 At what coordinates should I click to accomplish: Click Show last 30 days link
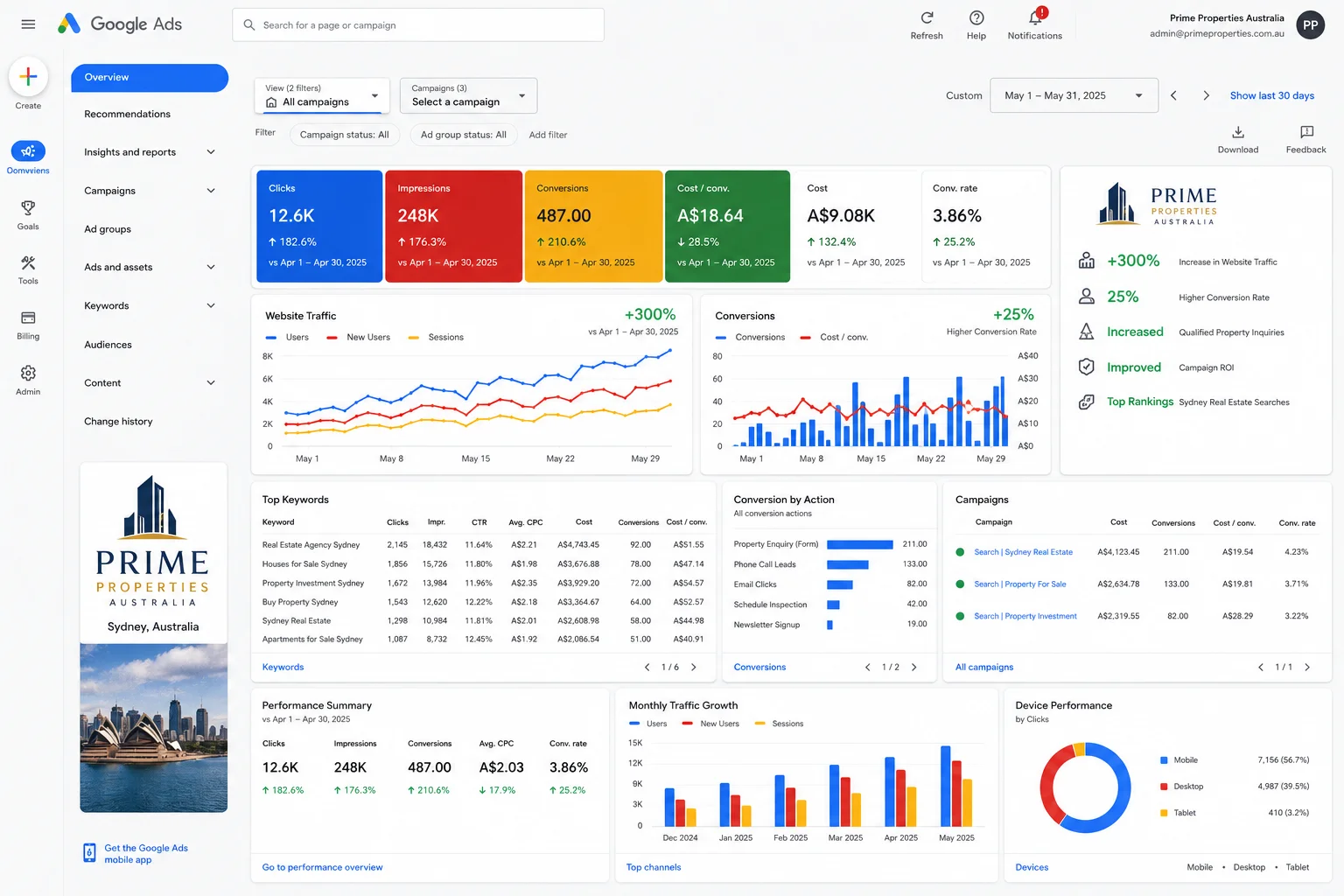[1272, 95]
